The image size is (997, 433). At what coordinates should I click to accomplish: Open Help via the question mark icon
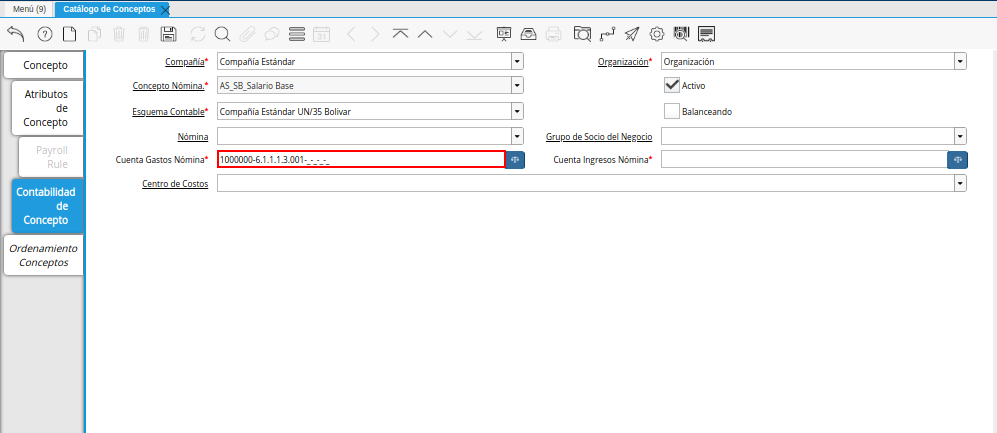coord(45,34)
